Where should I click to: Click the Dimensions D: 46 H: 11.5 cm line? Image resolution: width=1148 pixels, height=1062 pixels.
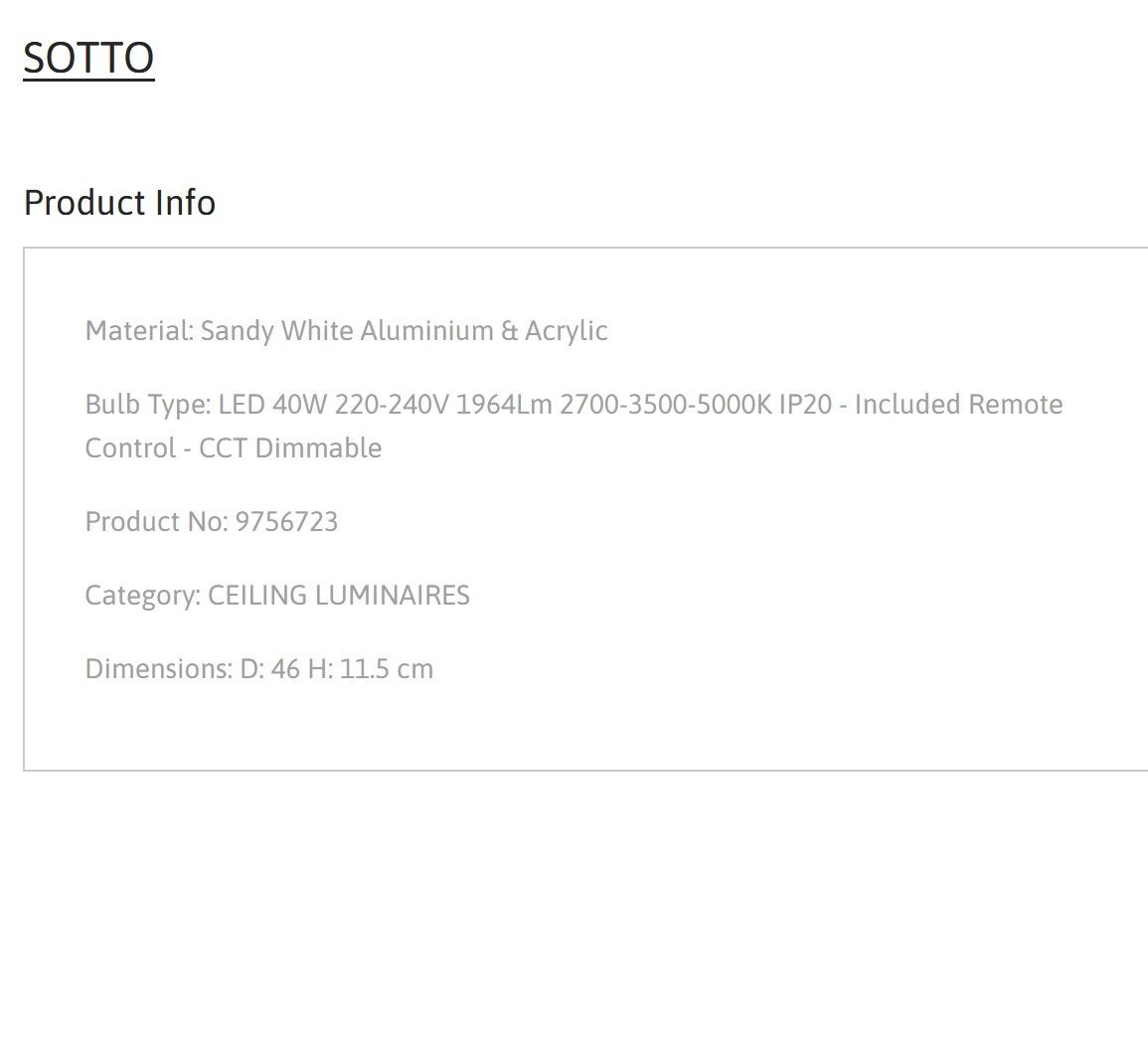pyautogui.click(x=259, y=668)
